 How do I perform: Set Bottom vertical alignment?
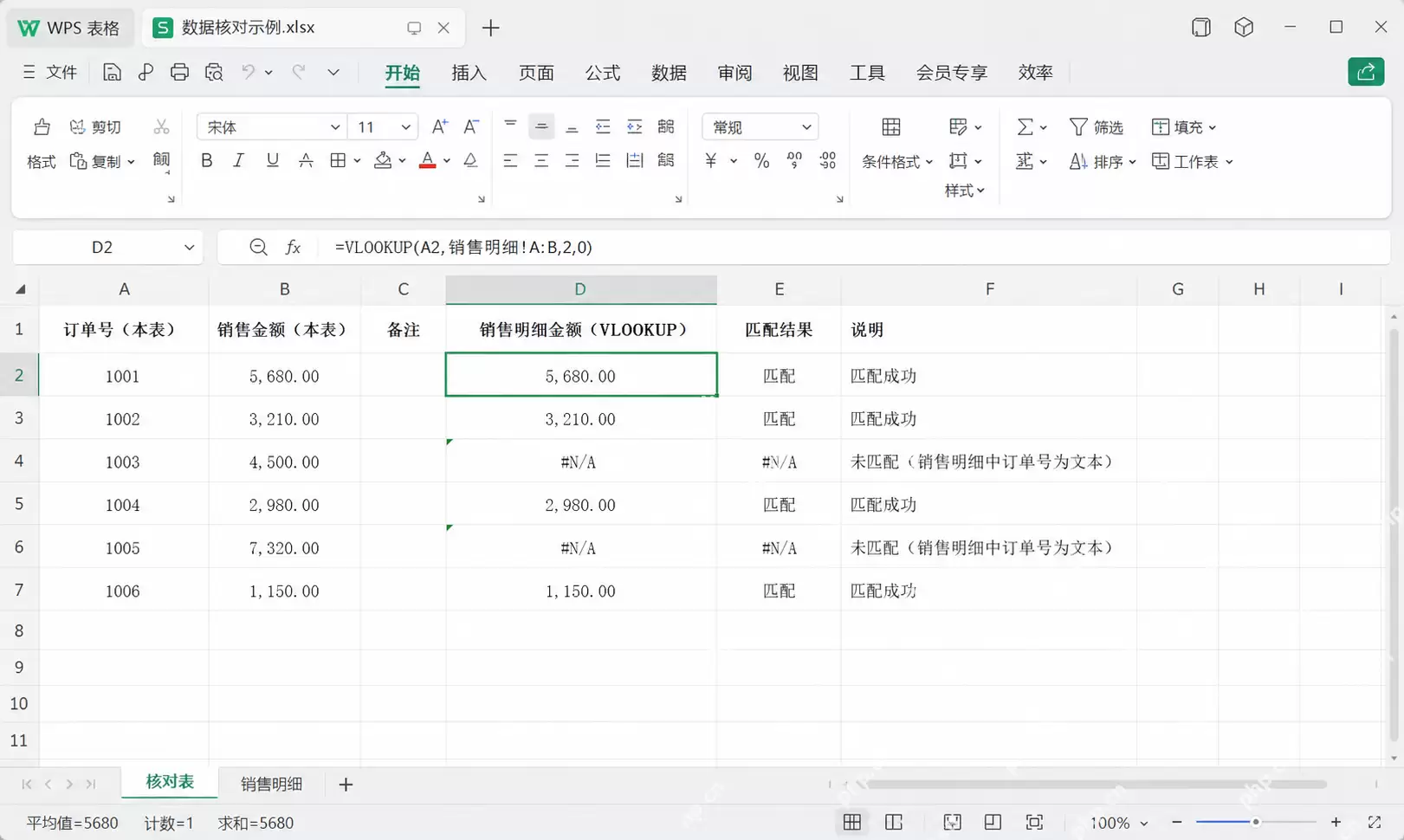(x=572, y=126)
